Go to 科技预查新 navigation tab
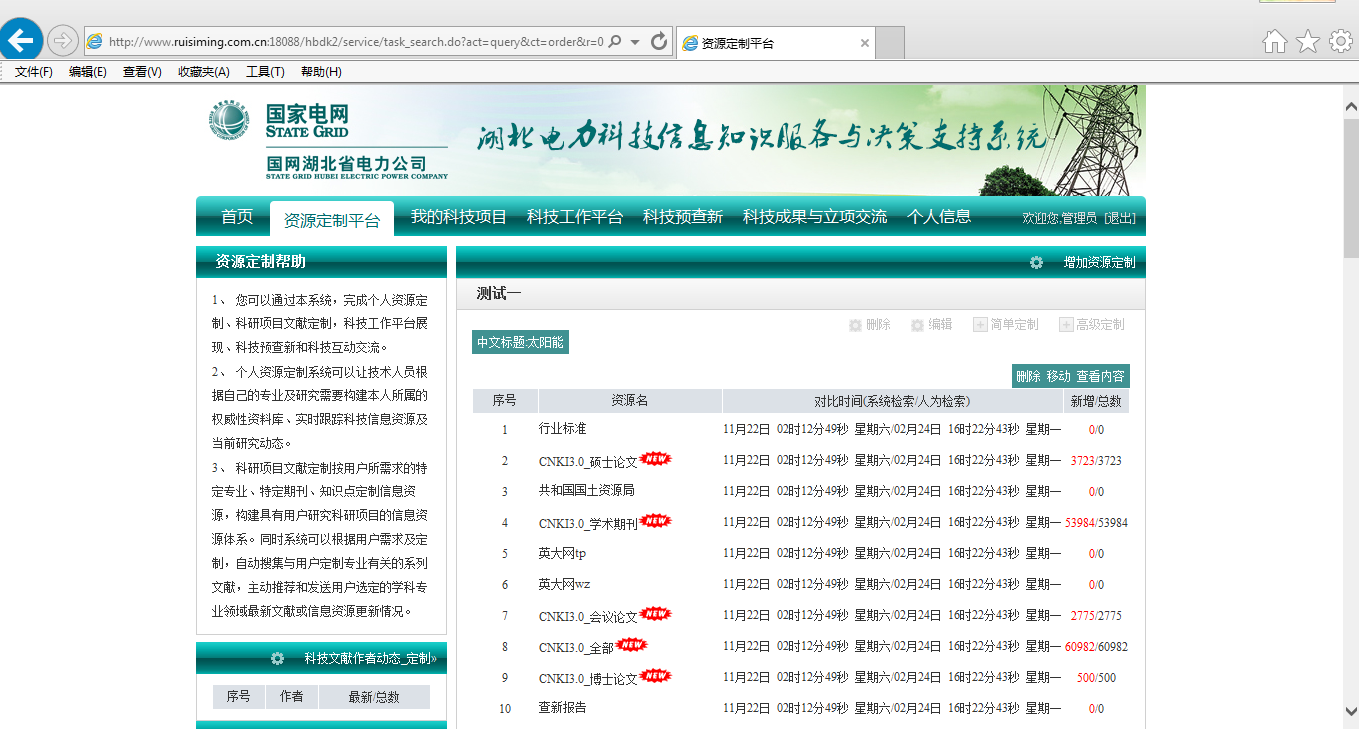The height and width of the screenshot is (729, 1359). point(682,217)
